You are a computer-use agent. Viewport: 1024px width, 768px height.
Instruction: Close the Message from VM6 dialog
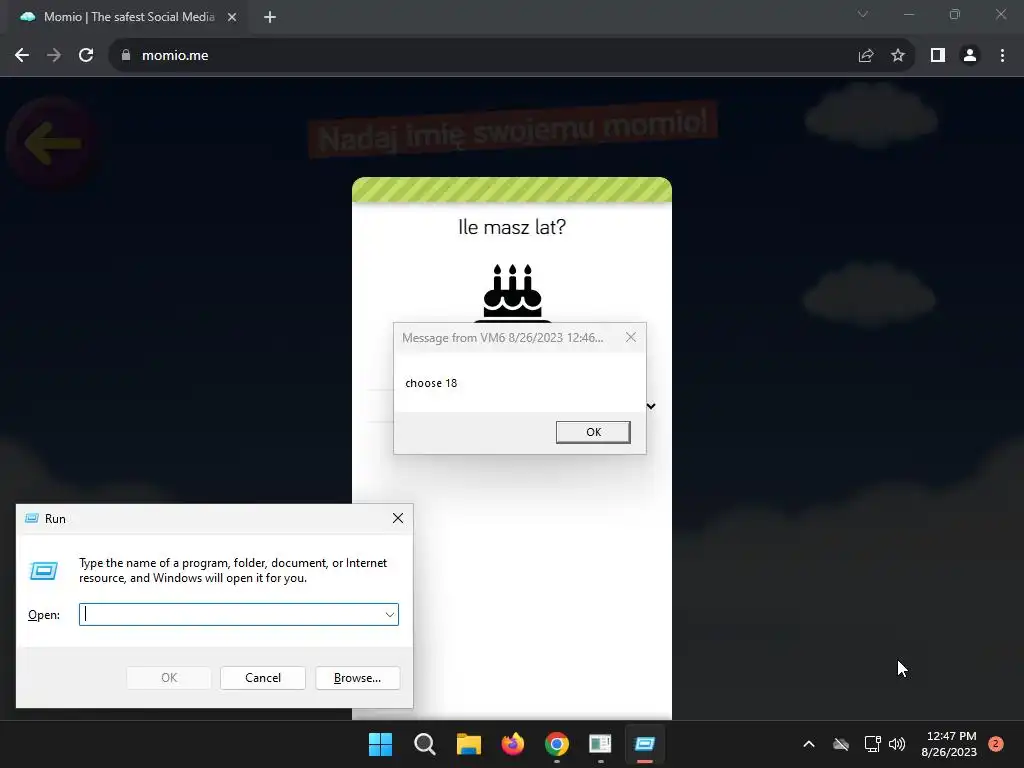630,337
